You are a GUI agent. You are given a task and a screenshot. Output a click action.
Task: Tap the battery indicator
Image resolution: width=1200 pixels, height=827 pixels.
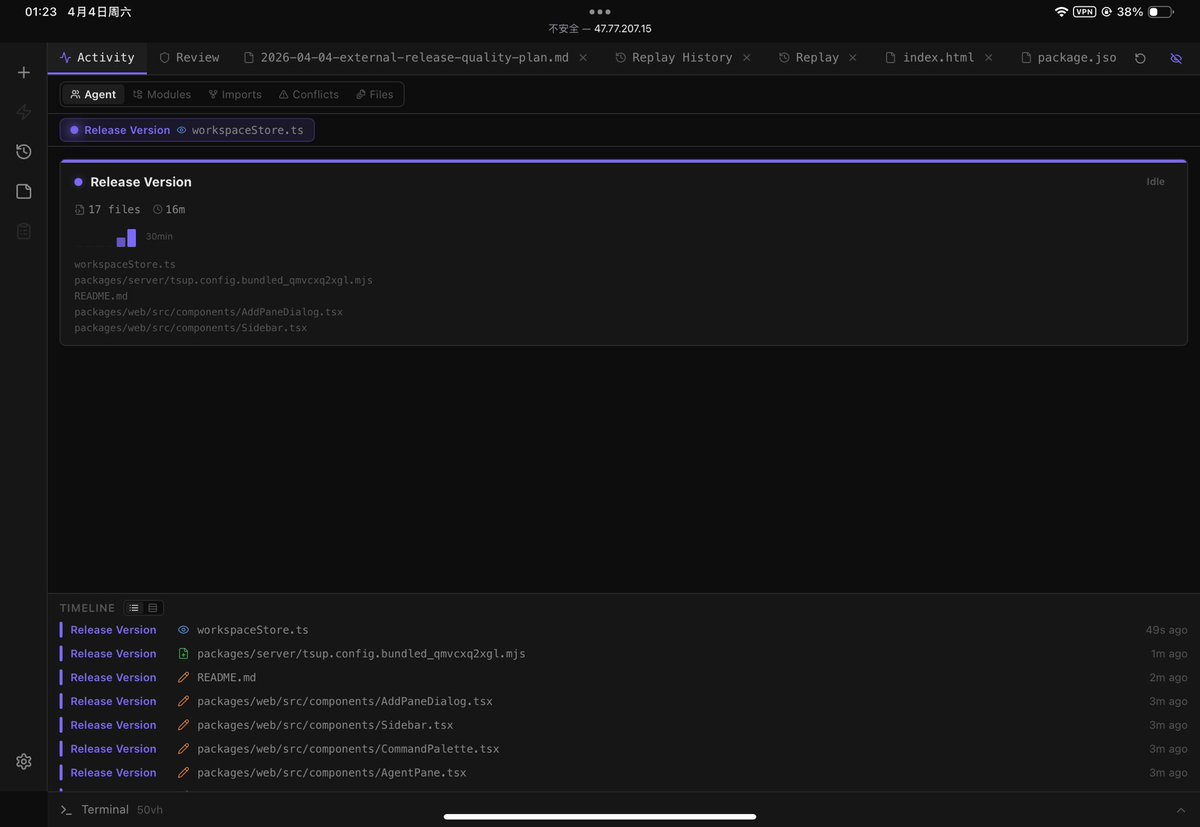point(1160,12)
